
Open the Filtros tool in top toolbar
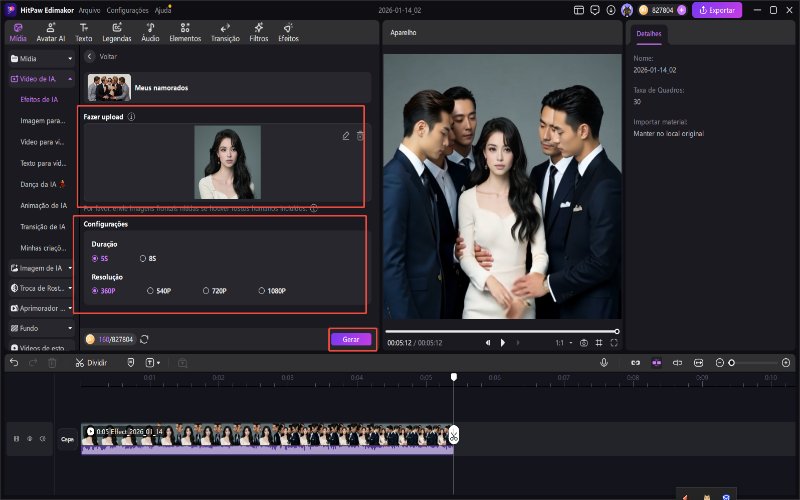coord(258,32)
